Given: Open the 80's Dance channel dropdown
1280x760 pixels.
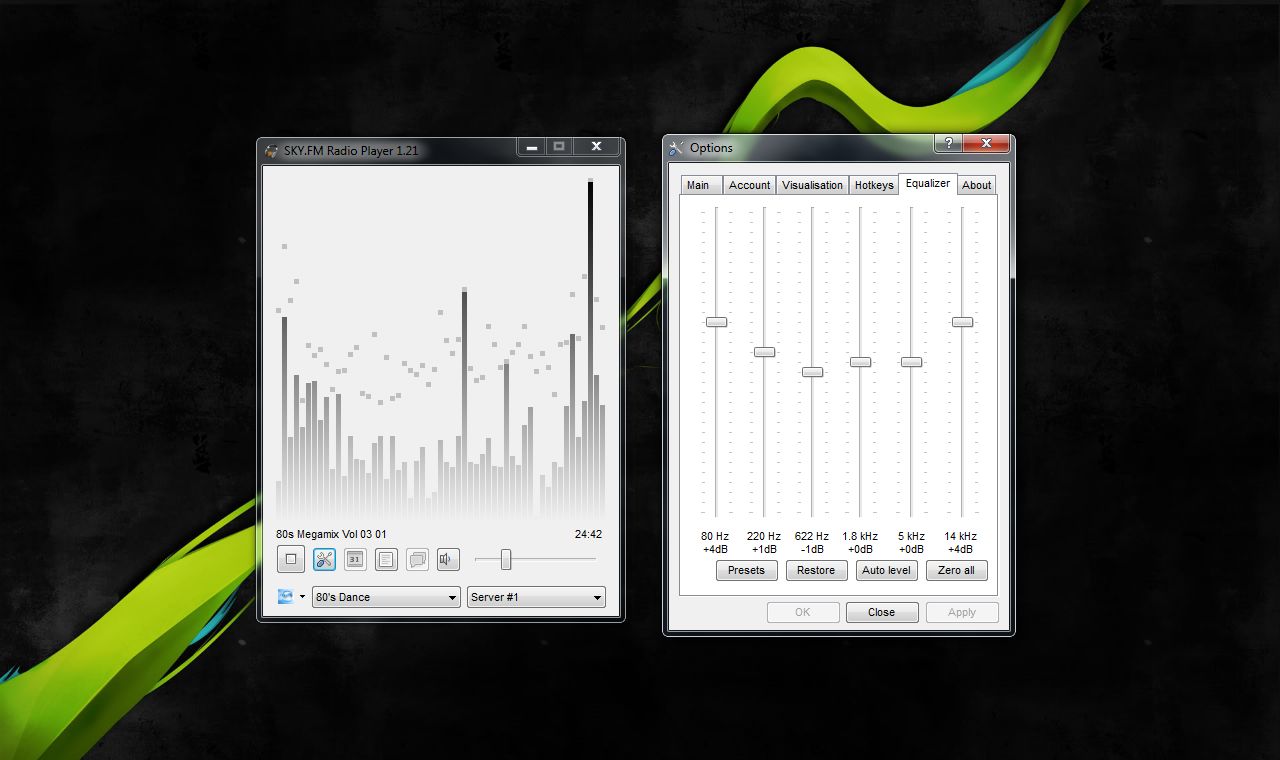Looking at the screenshot, I should point(386,597).
